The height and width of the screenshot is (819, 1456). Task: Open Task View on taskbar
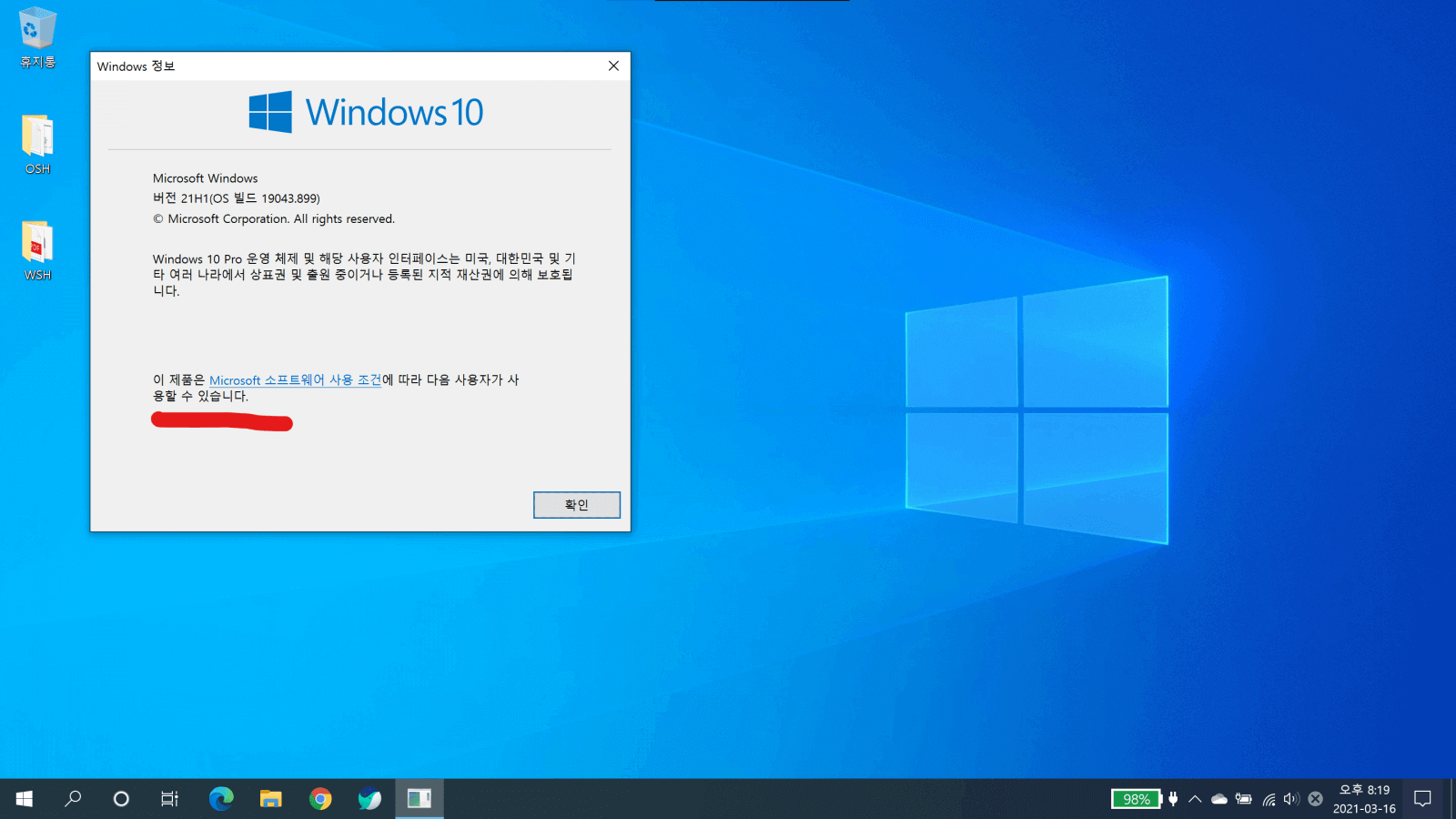[169, 799]
